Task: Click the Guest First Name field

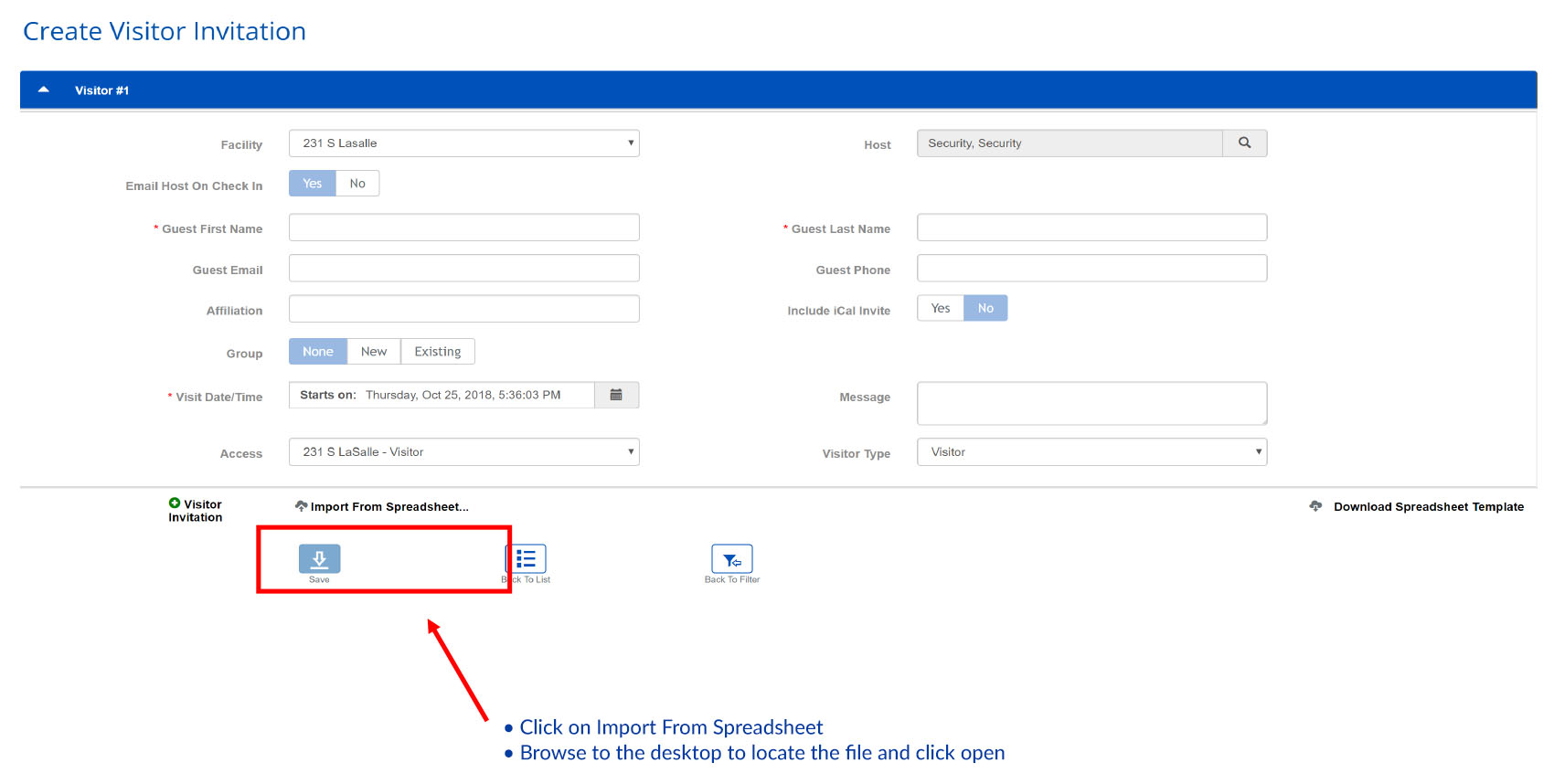Action: 463,228
